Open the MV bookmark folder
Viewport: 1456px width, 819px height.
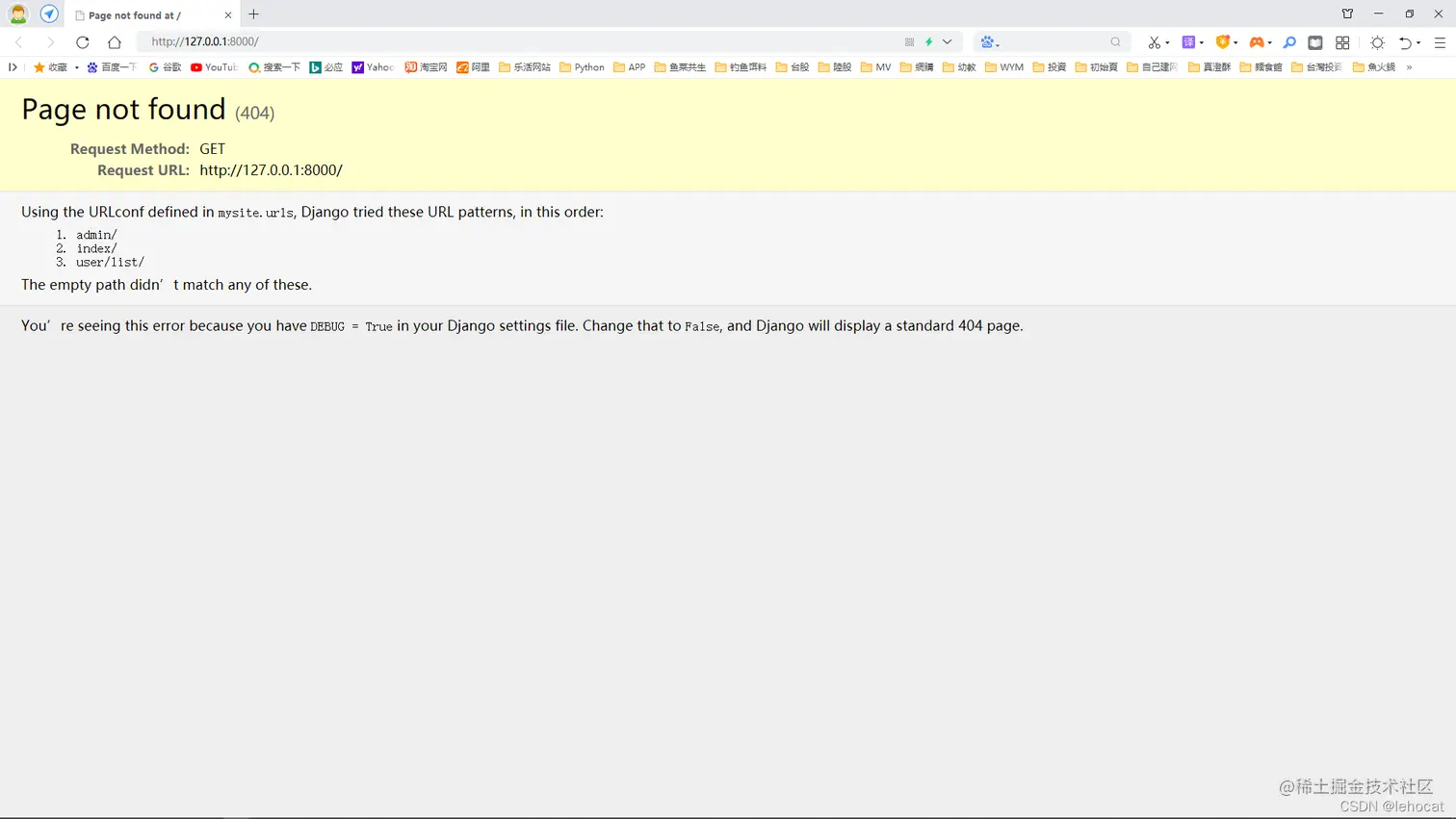click(x=875, y=67)
